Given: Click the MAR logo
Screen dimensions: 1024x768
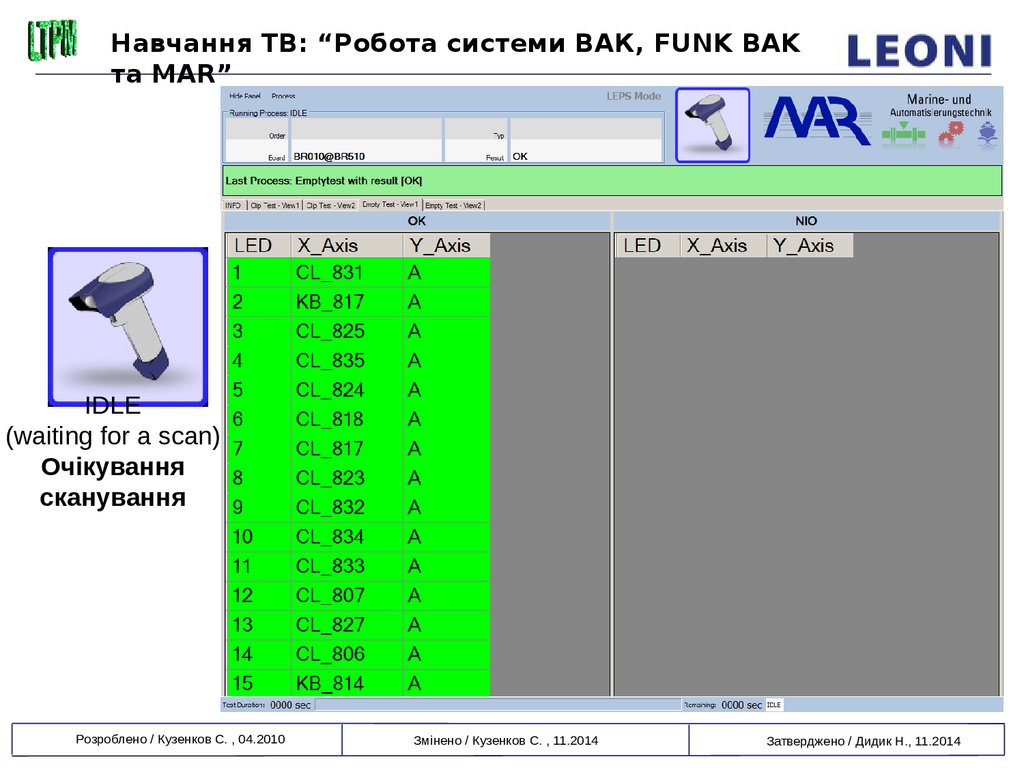Looking at the screenshot, I should pyautogui.click(x=816, y=121).
